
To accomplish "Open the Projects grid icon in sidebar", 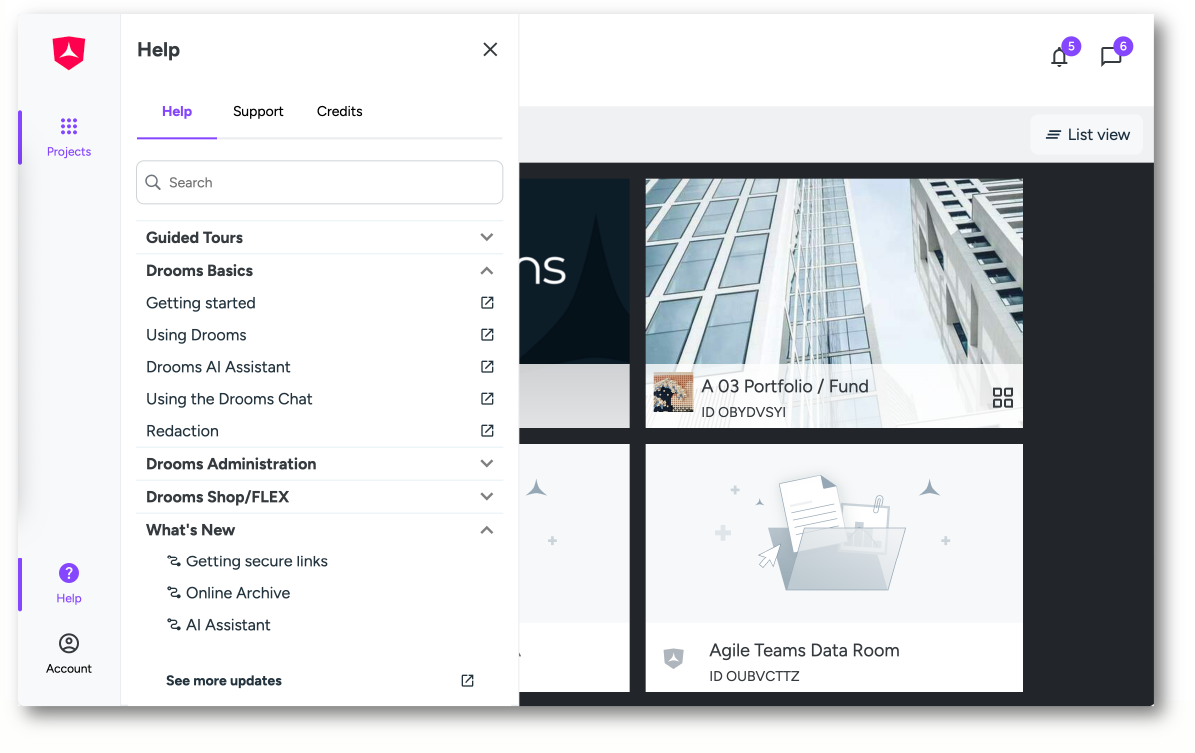I will [69, 126].
